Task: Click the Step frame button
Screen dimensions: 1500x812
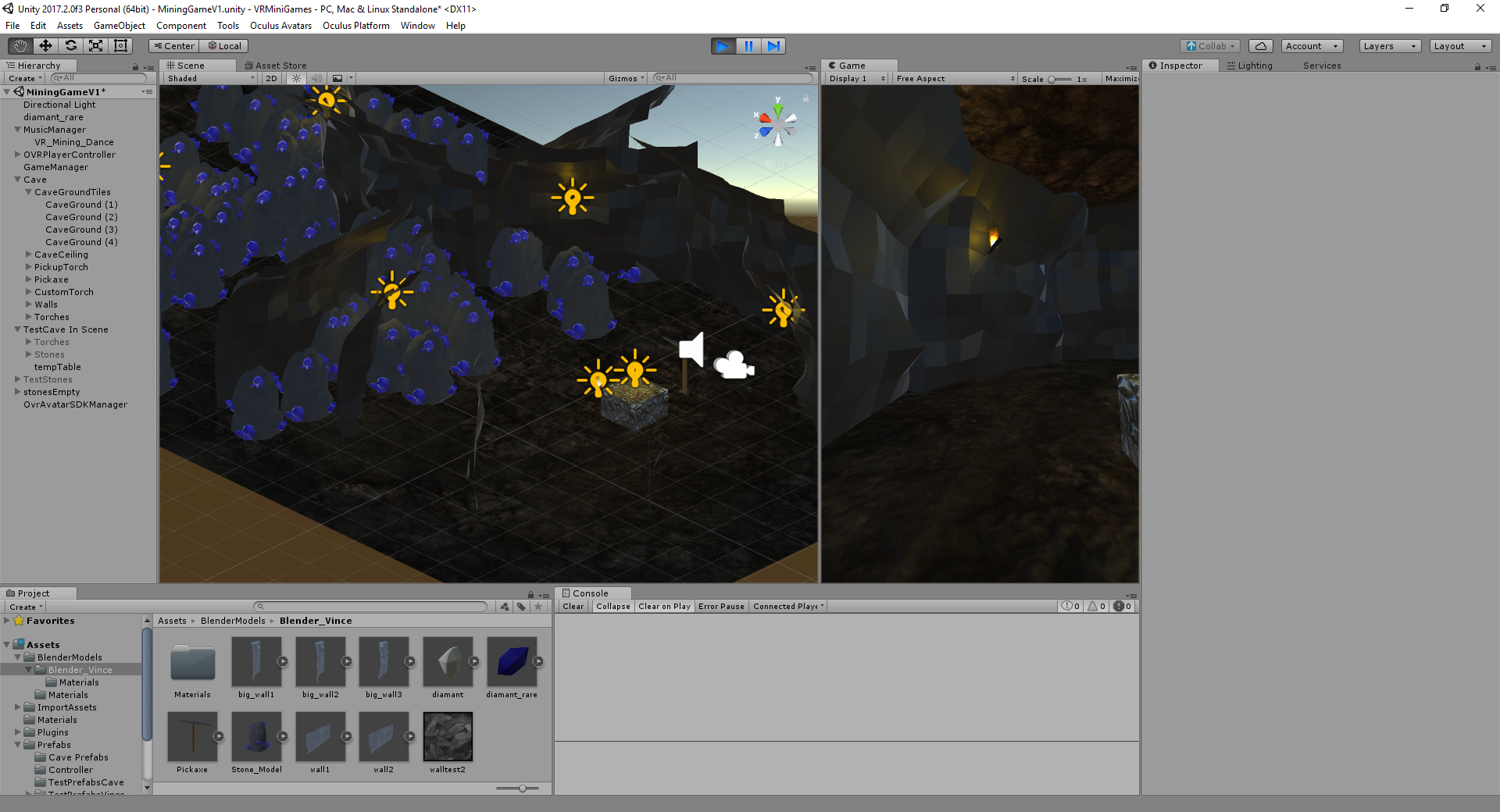Action: 773,46
